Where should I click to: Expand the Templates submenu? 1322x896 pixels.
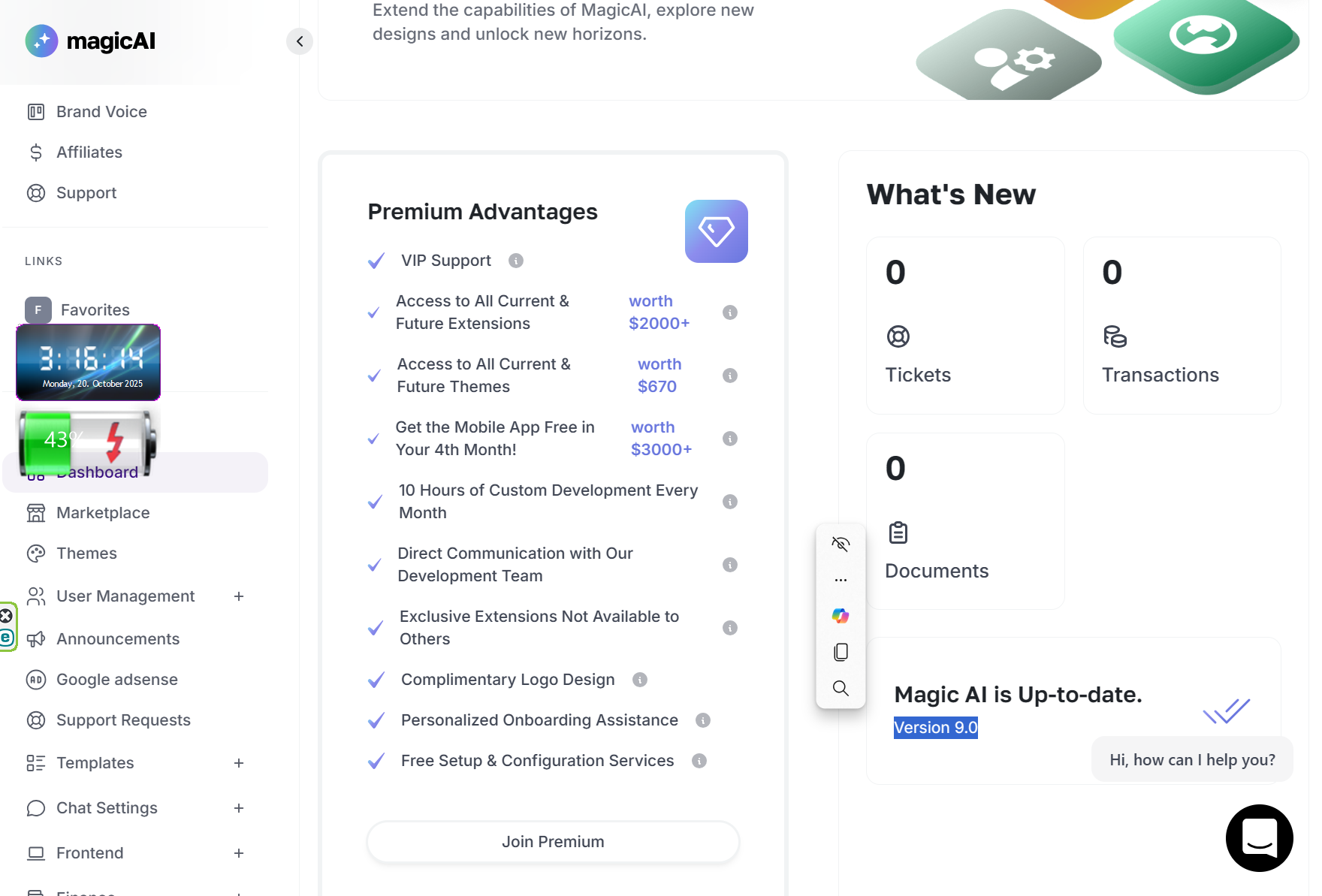click(x=239, y=763)
